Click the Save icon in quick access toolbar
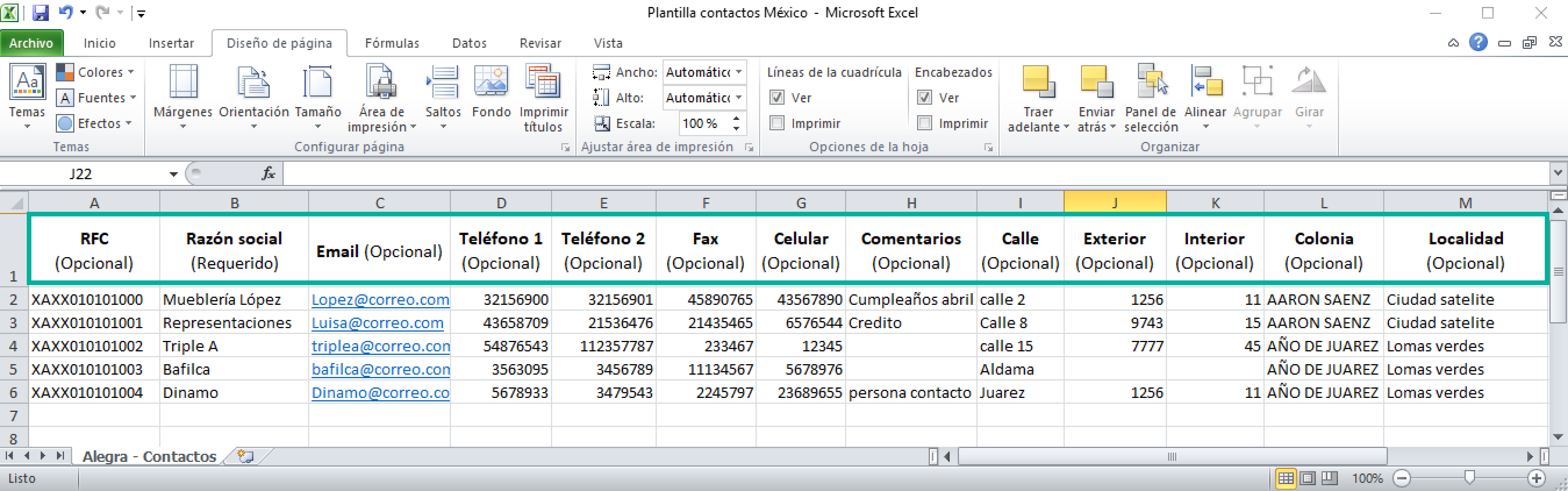The height and width of the screenshot is (491, 1568). coord(40,12)
